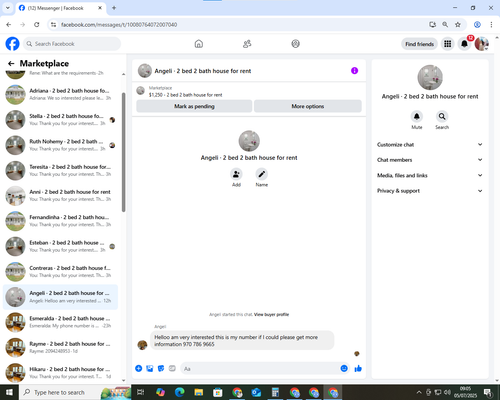Open the Marketplace listing $1,250 text
Screen dimensions: 500x400
pos(185,95)
